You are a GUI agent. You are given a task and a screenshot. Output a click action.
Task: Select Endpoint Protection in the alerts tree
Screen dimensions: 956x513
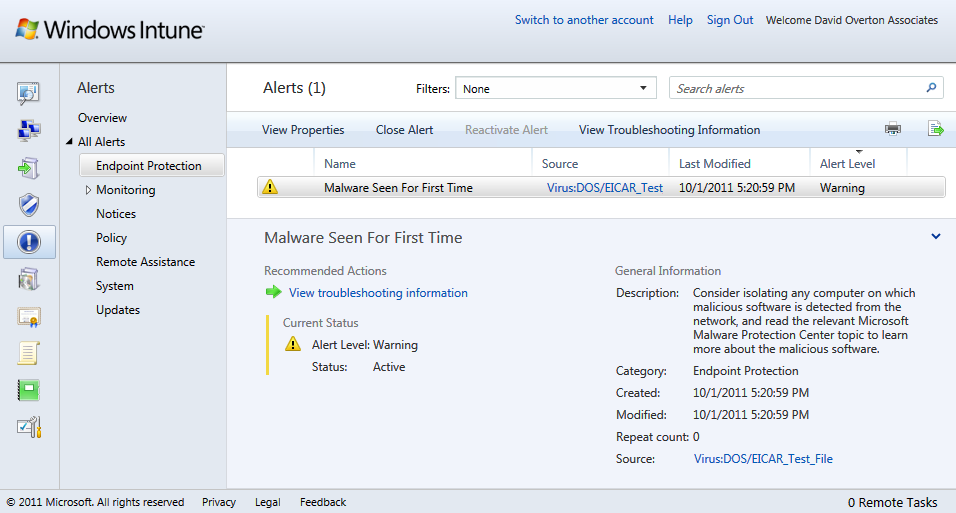pyautogui.click(x=152, y=165)
